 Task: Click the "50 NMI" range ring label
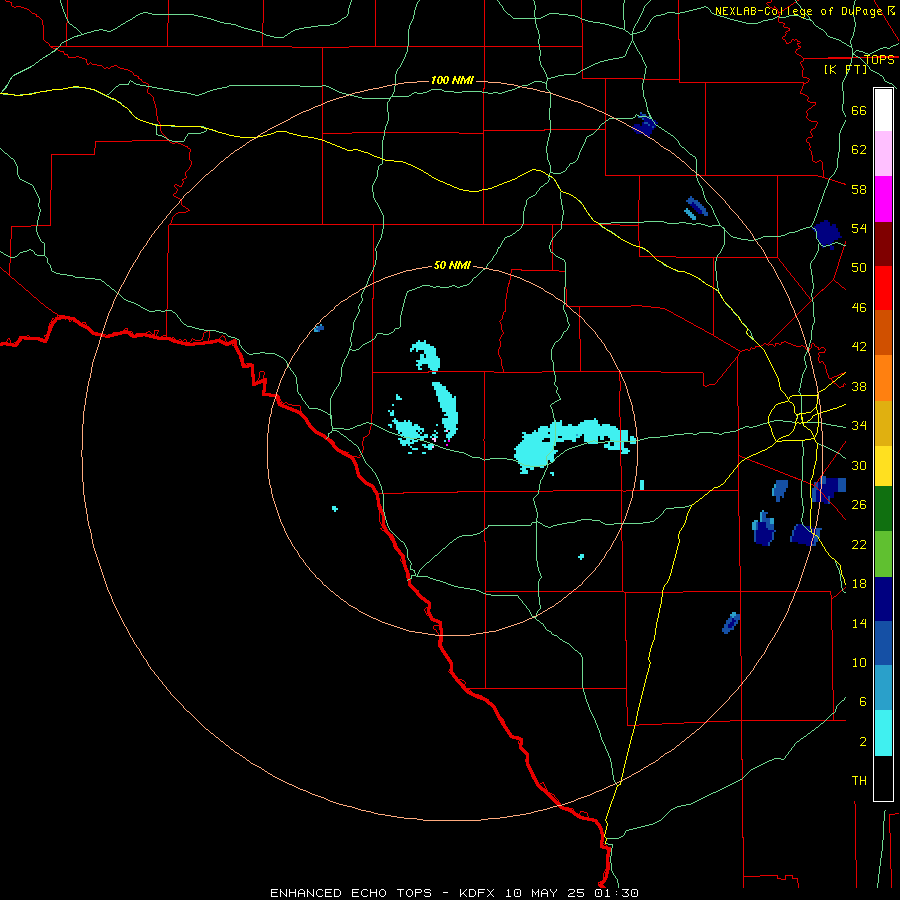point(452,265)
